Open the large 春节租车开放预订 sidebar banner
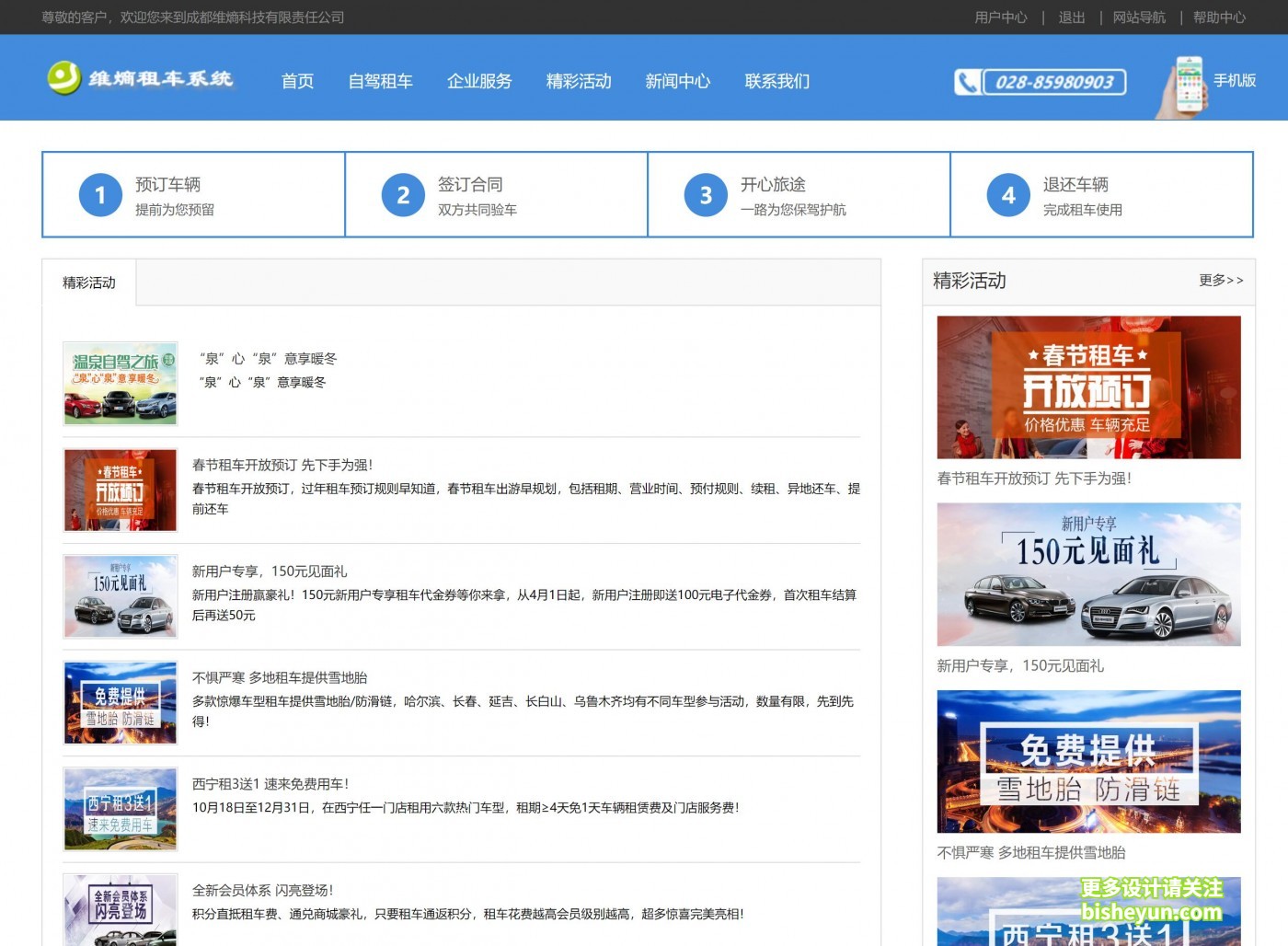 coord(1088,387)
